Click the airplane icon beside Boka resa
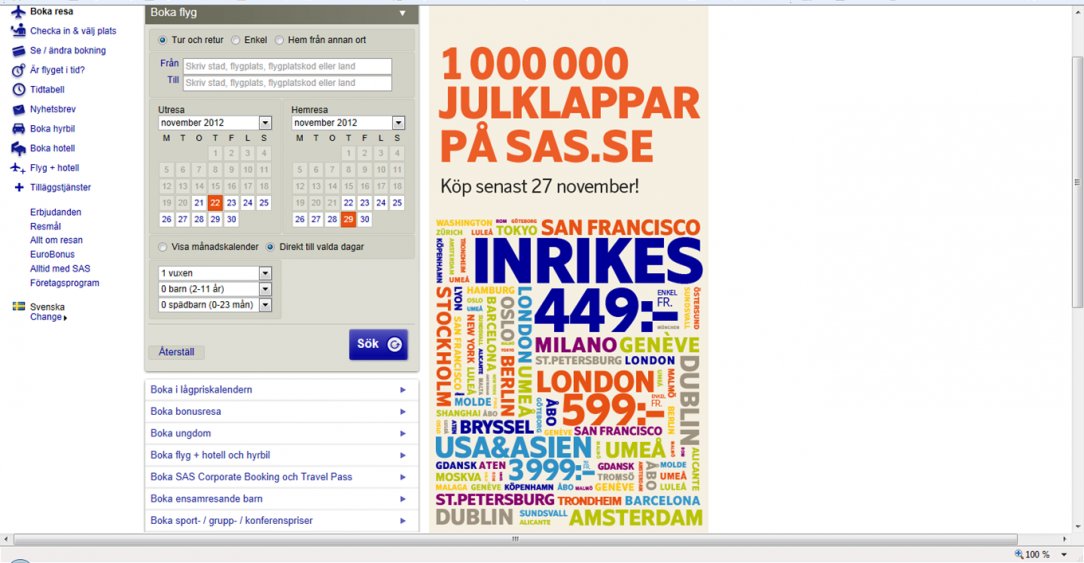 point(18,12)
